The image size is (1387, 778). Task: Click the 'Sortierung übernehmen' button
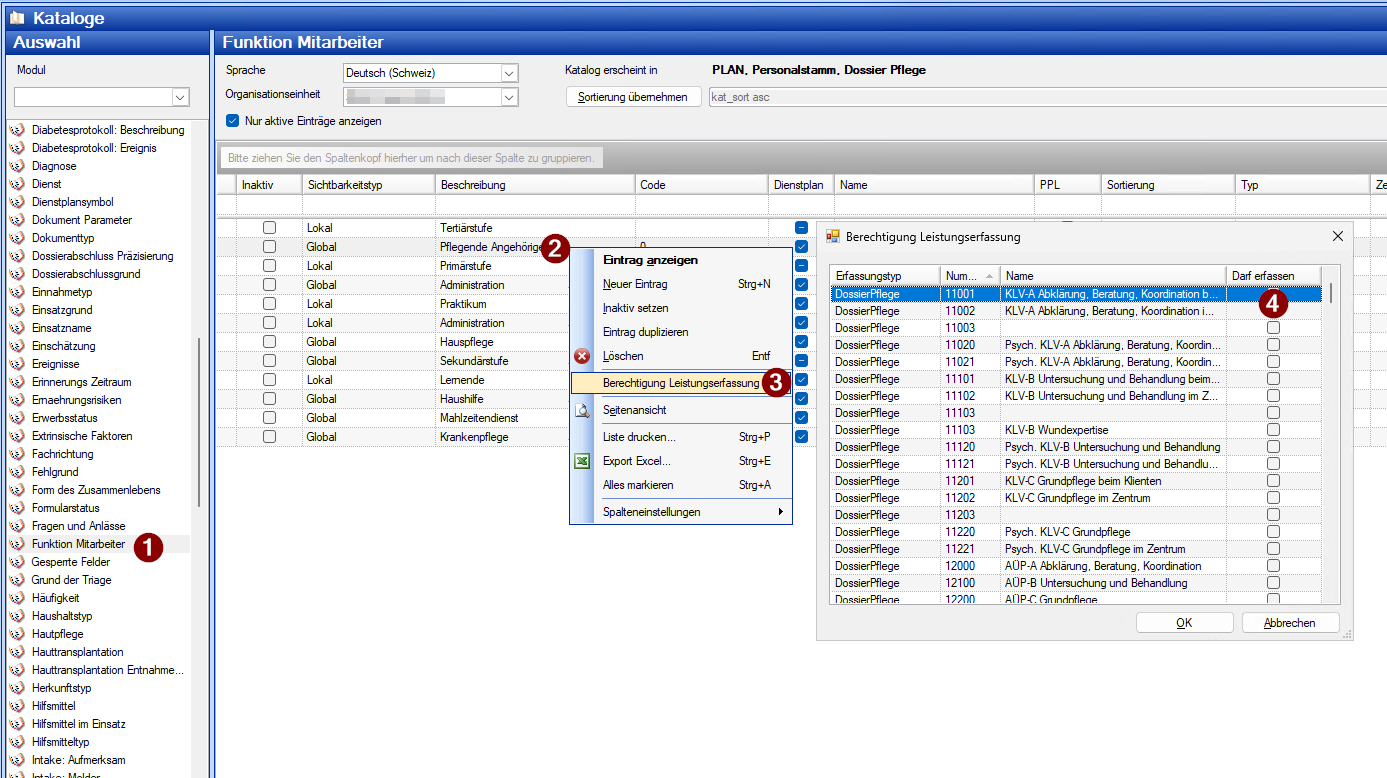(633, 97)
